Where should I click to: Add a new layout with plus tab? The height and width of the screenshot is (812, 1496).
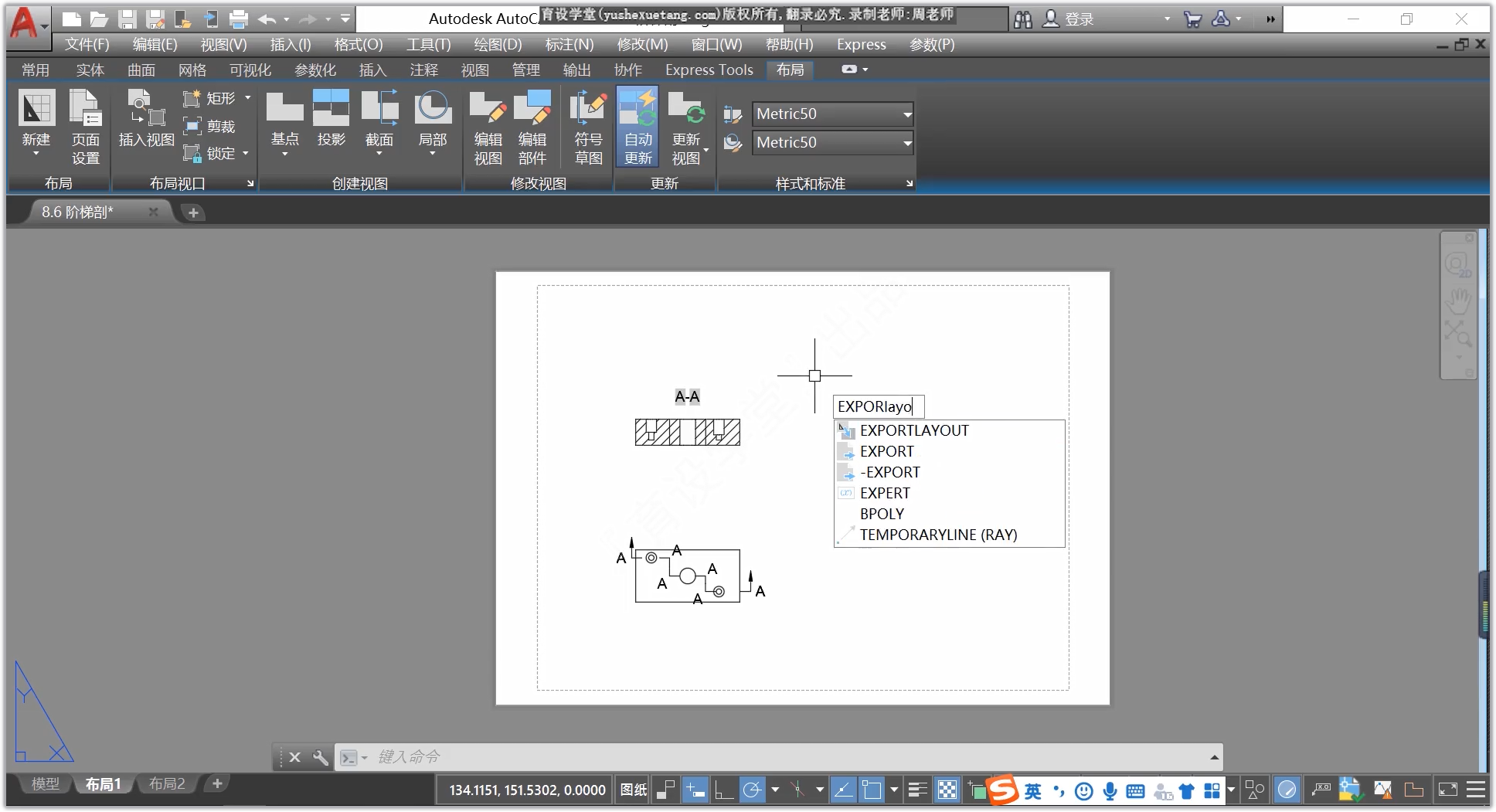pos(217,784)
